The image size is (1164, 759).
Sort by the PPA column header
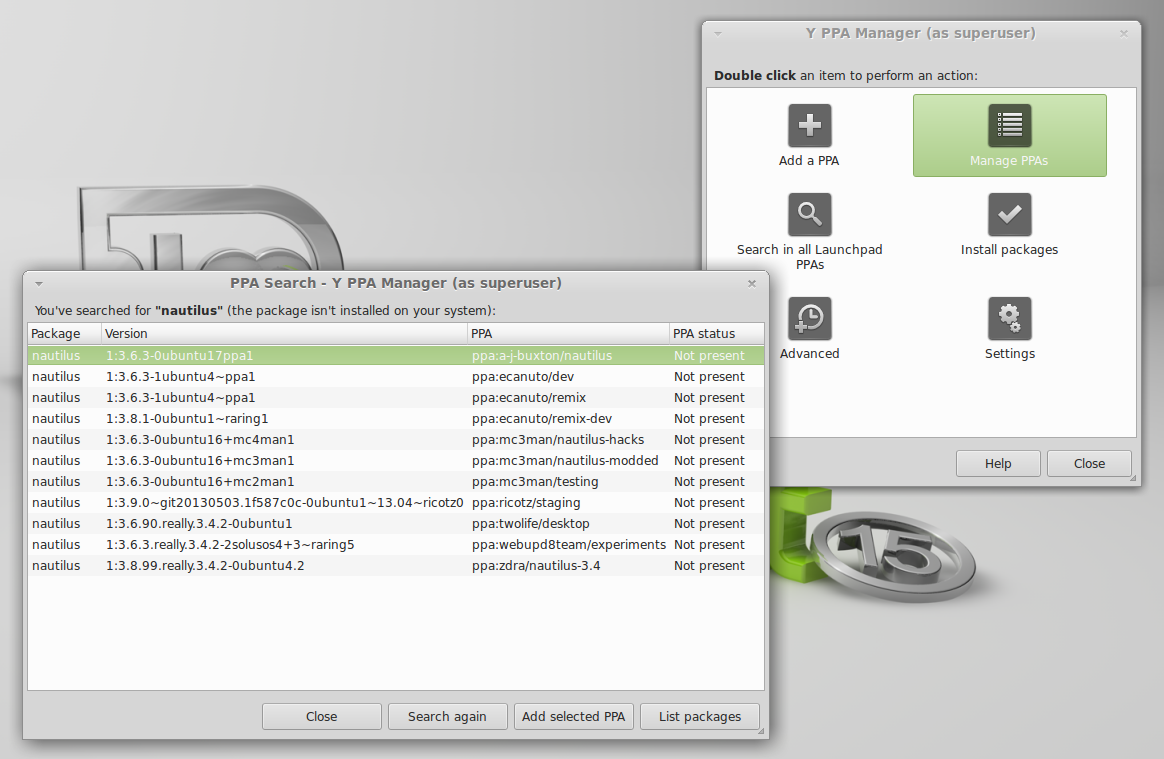click(x=568, y=333)
